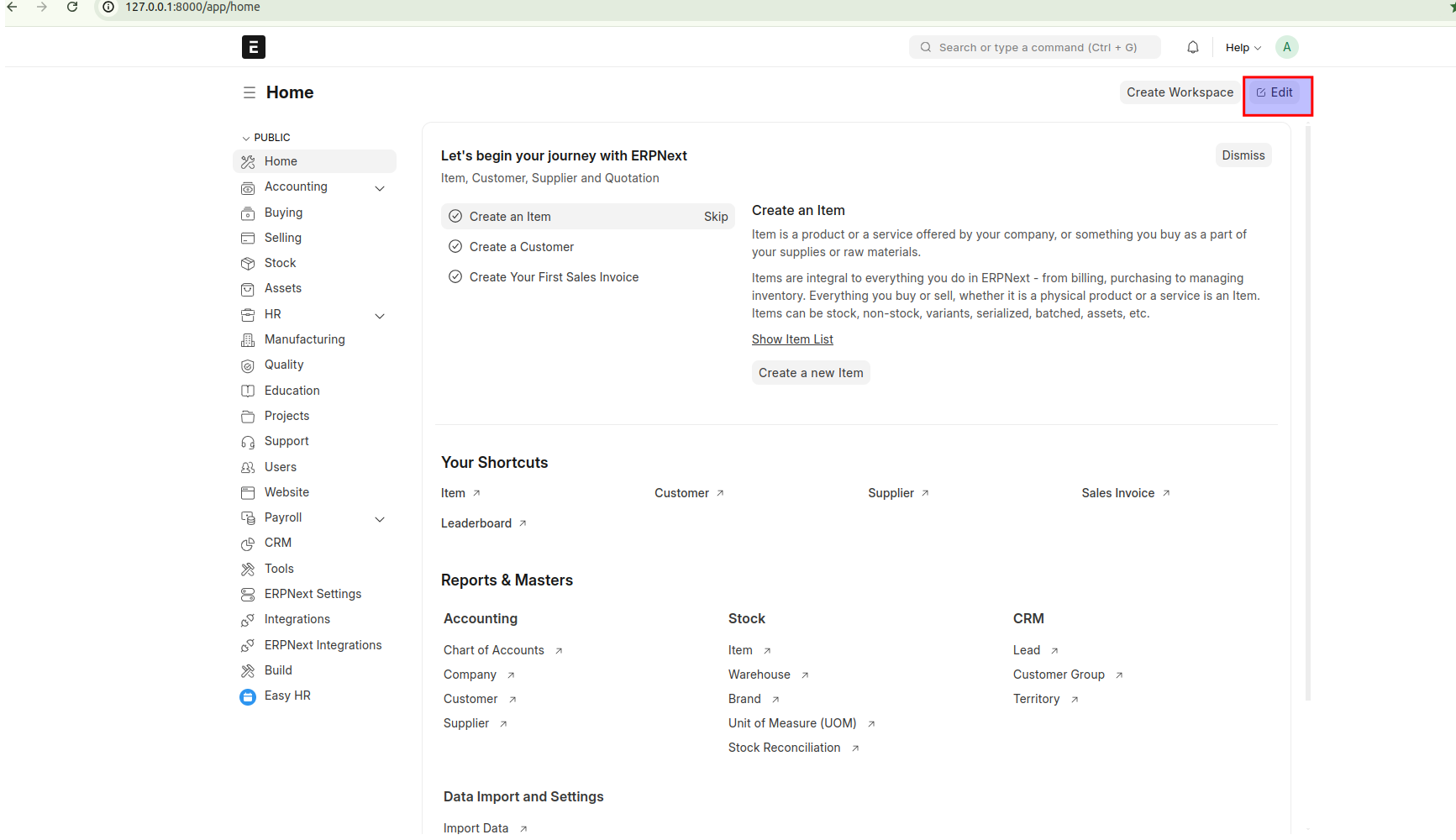
Task: Reload the page in the browser
Action: [x=72, y=7]
